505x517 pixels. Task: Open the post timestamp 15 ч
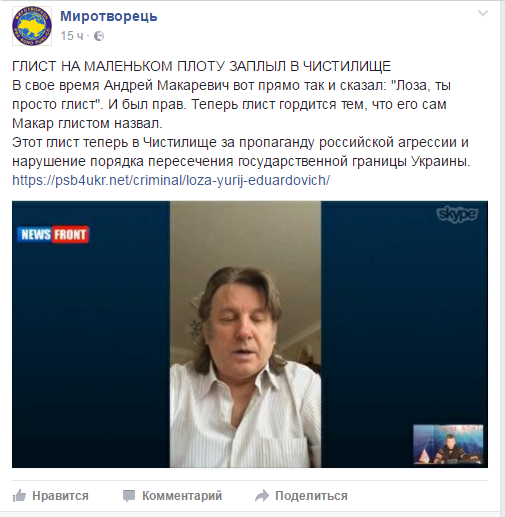(72, 36)
